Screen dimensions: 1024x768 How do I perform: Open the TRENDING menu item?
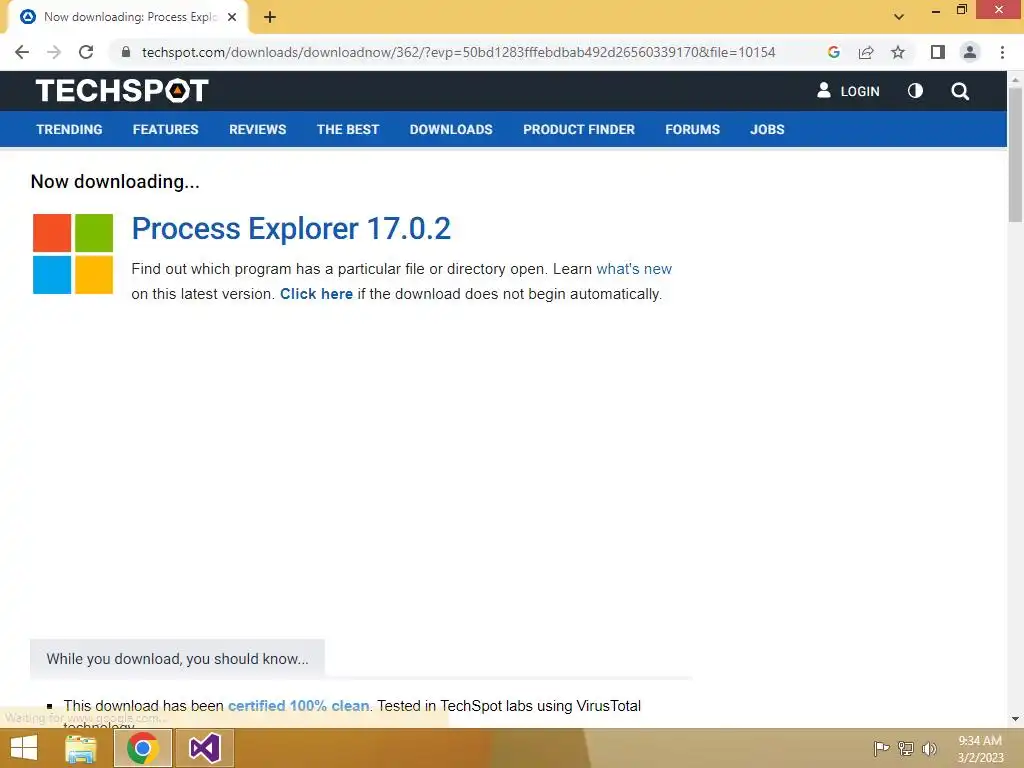(x=69, y=129)
